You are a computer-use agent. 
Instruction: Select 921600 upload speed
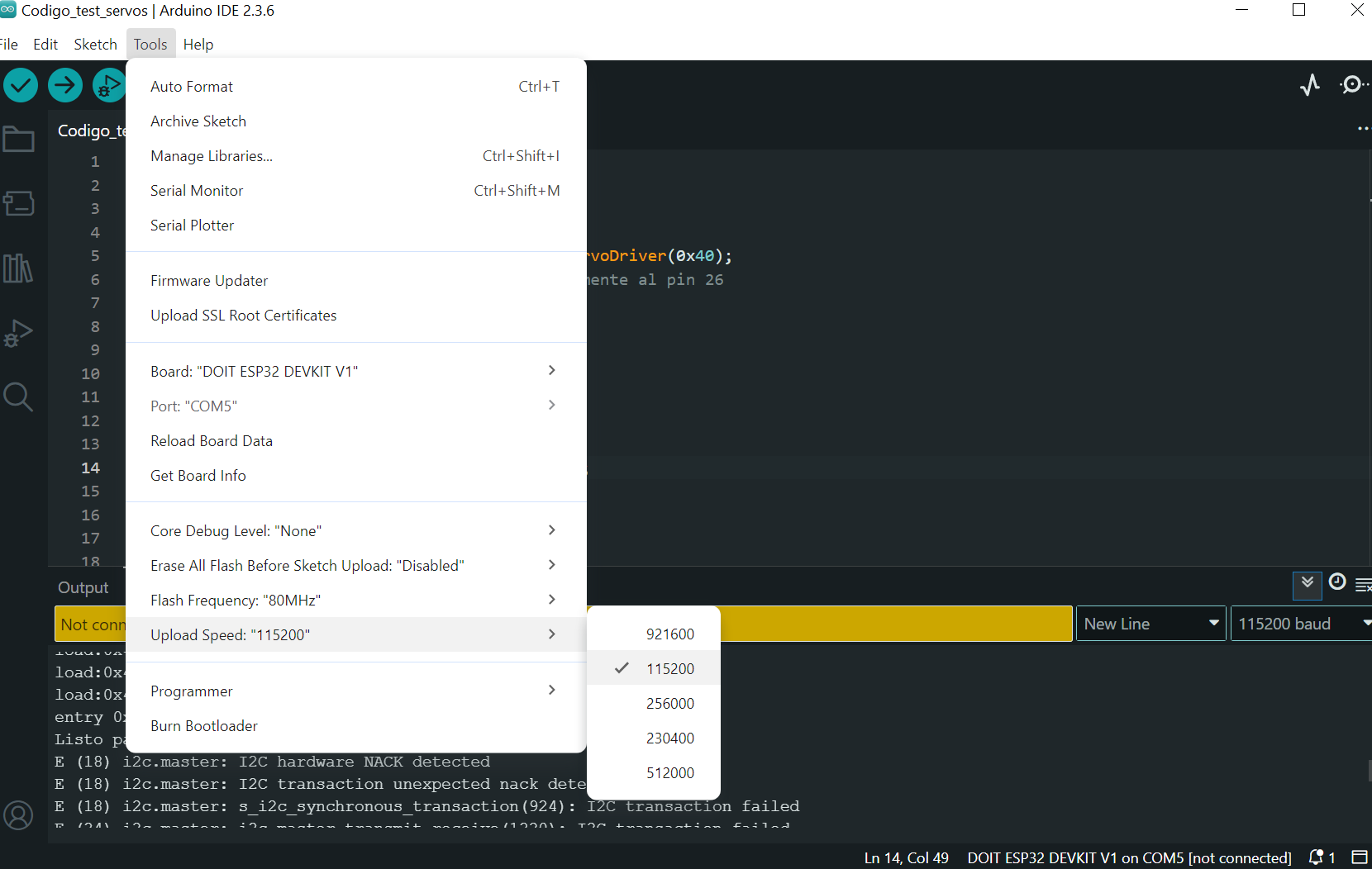tap(654, 634)
